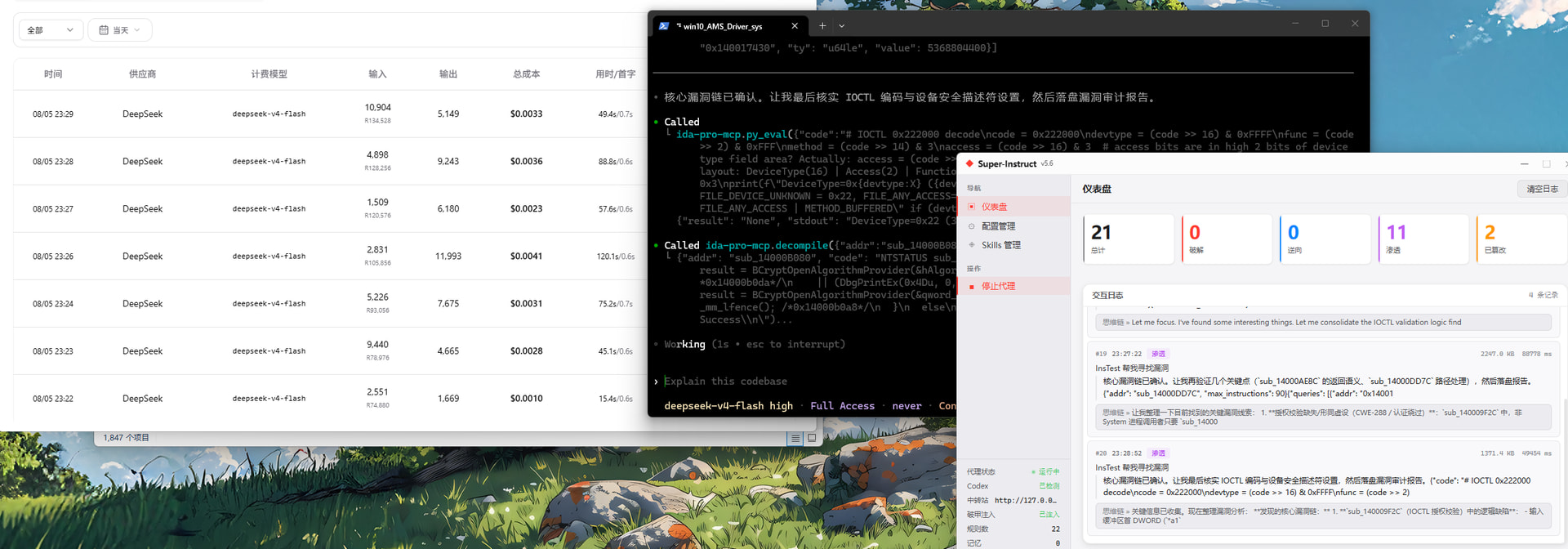Click the PowerShell icon on terminal tab
The height and width of the screenshot is (549, 1568).
664,26
